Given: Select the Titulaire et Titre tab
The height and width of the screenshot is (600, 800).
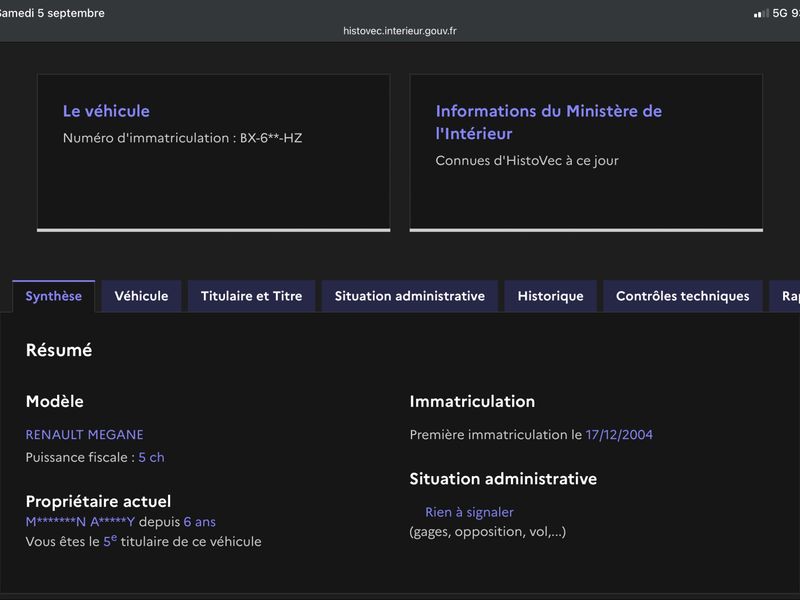Looking at the screenshot, I should coord(252,296).
